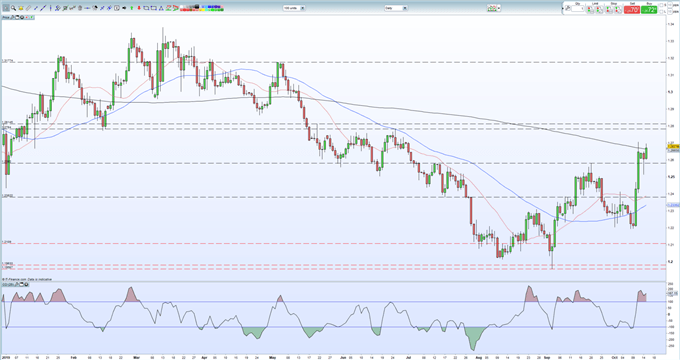Click the yellow alert bell icon

point(21,8)
